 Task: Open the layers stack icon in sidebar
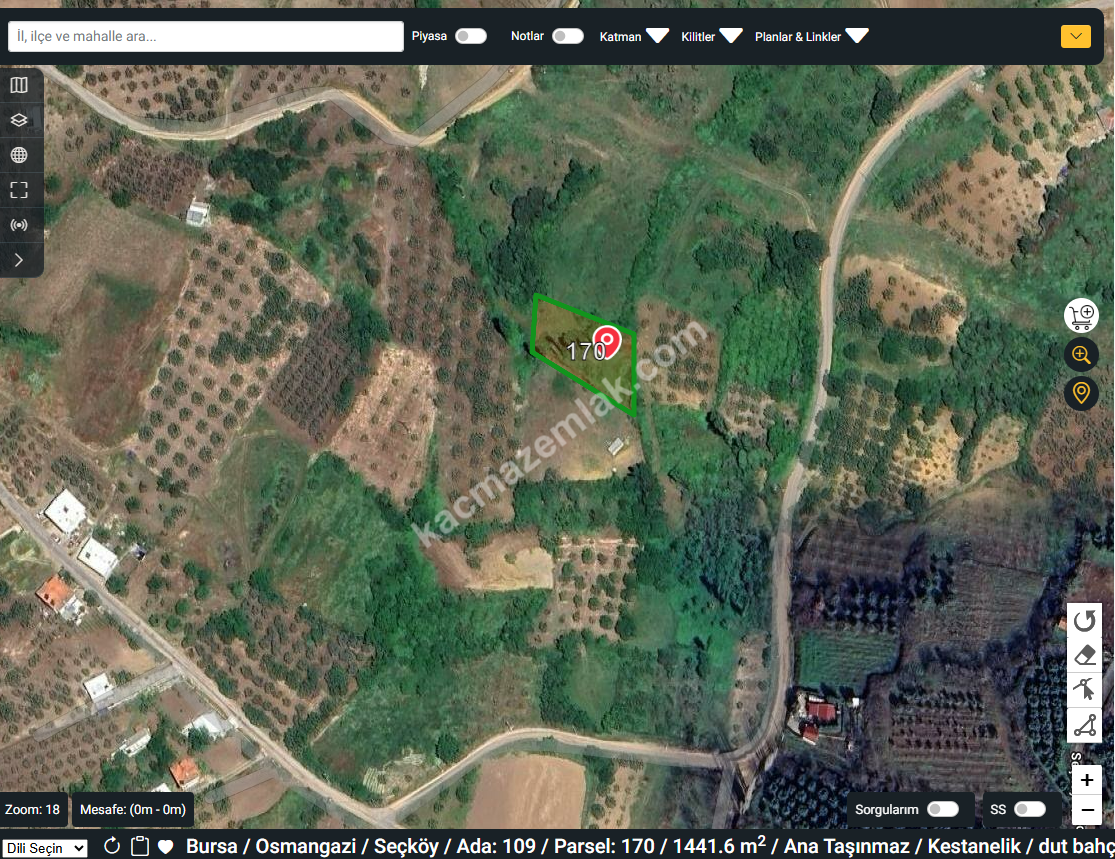tap(19, 120)
